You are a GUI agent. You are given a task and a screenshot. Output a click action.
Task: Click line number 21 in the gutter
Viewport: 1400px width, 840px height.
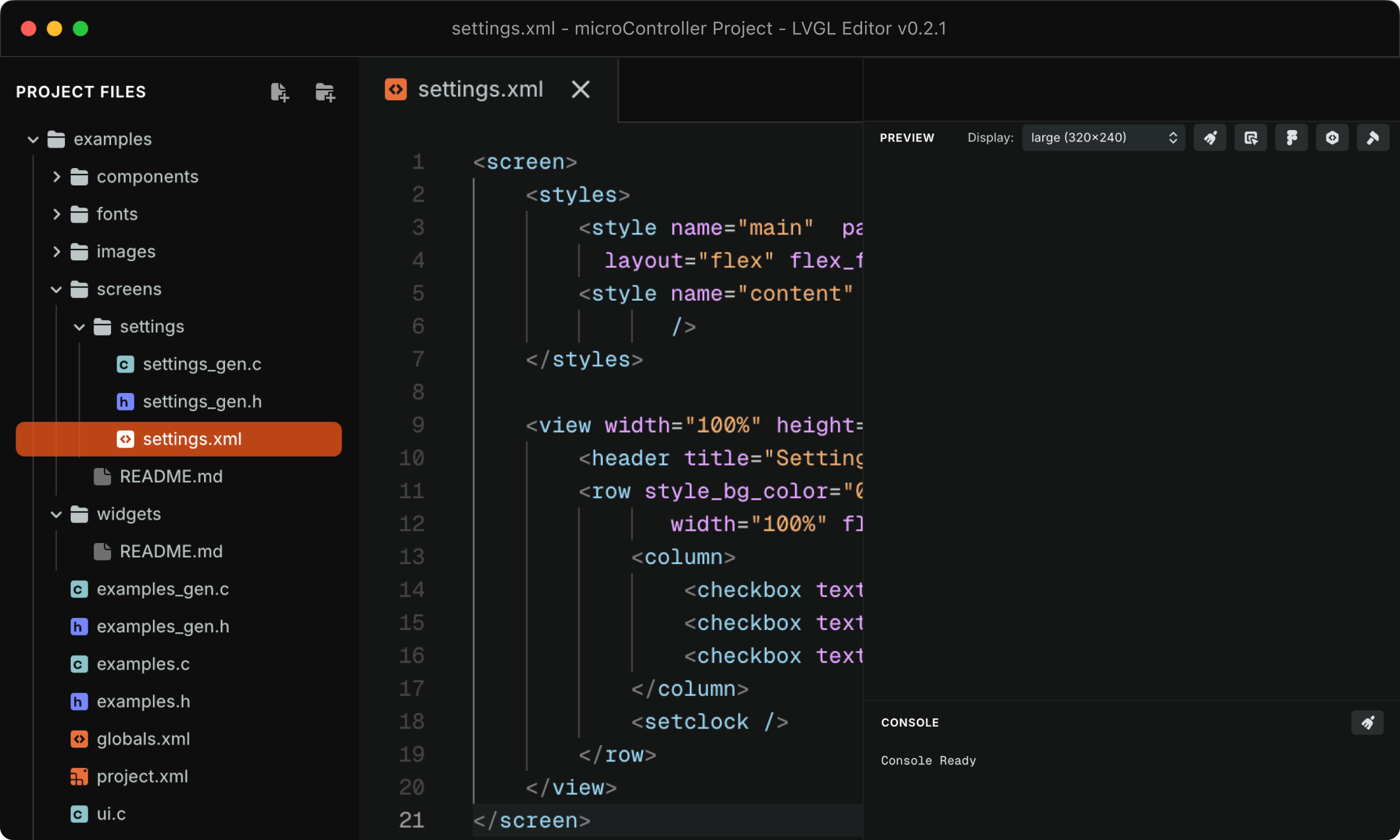(412, 820)
